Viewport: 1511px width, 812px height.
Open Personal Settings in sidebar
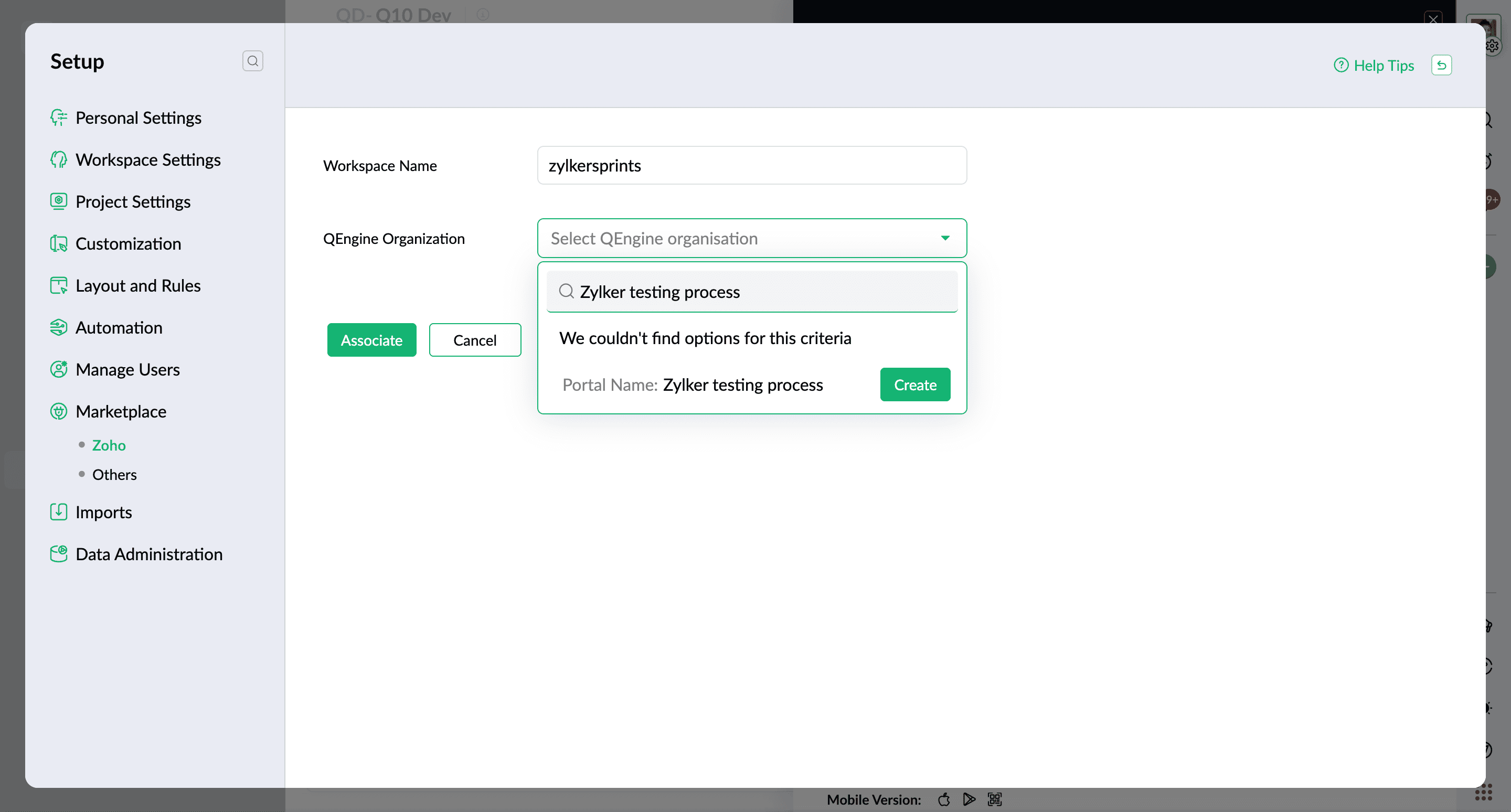138,118
